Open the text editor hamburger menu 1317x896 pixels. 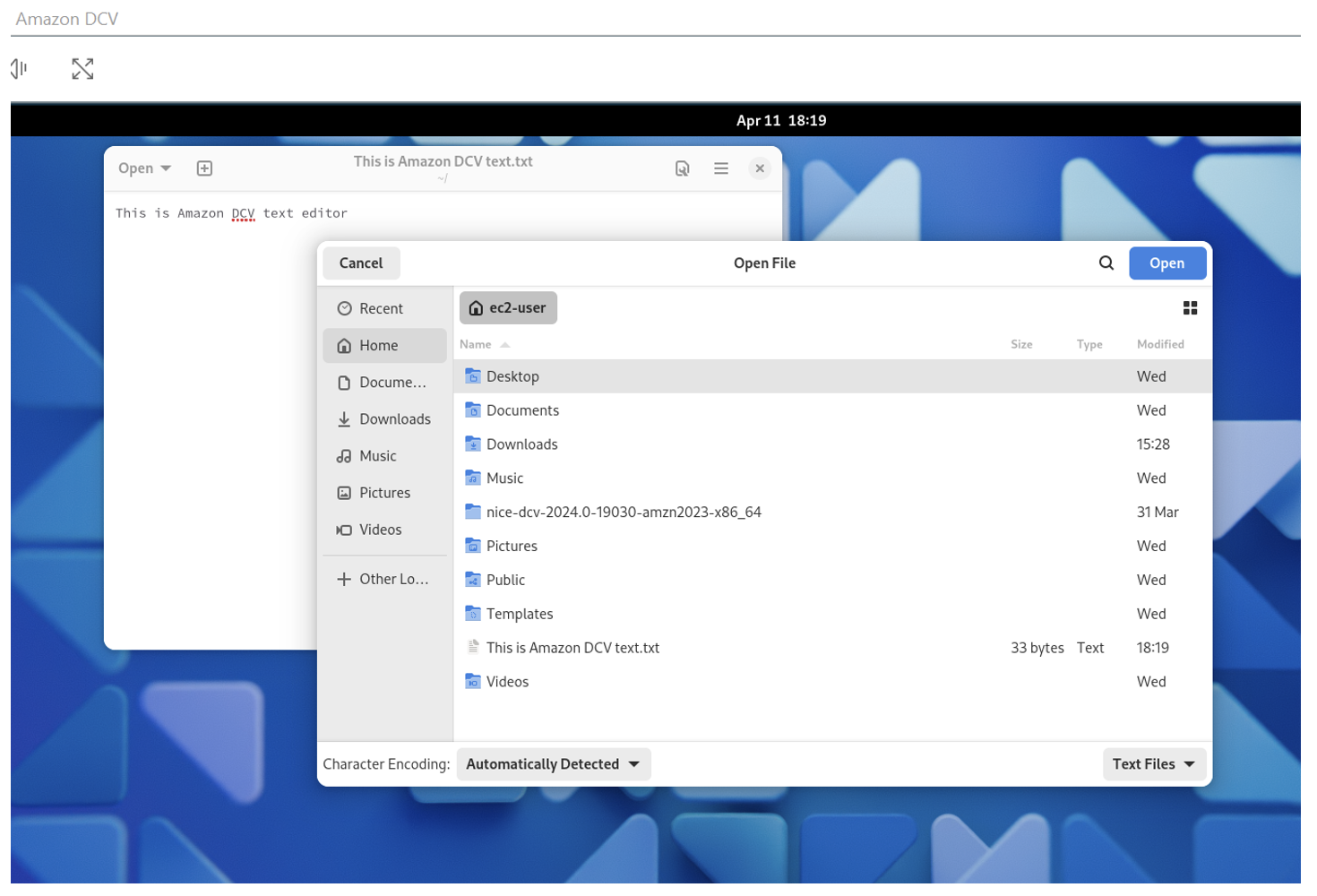pyautogui.click(x=721, y=168)
